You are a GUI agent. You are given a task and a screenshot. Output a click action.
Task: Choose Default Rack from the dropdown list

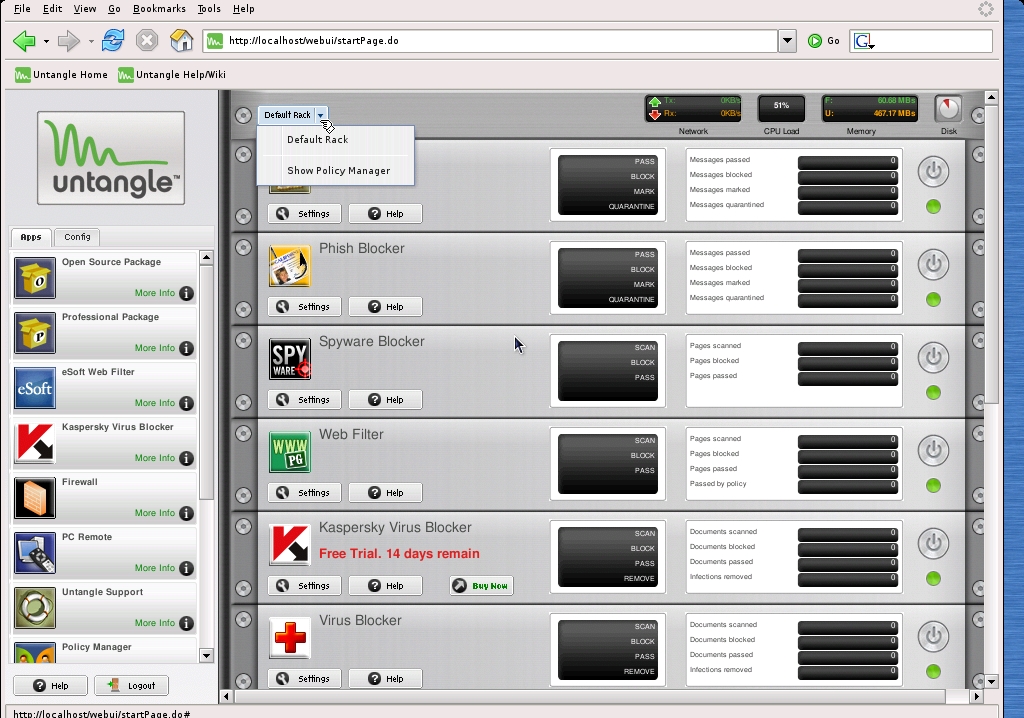(x=336, y=140)
